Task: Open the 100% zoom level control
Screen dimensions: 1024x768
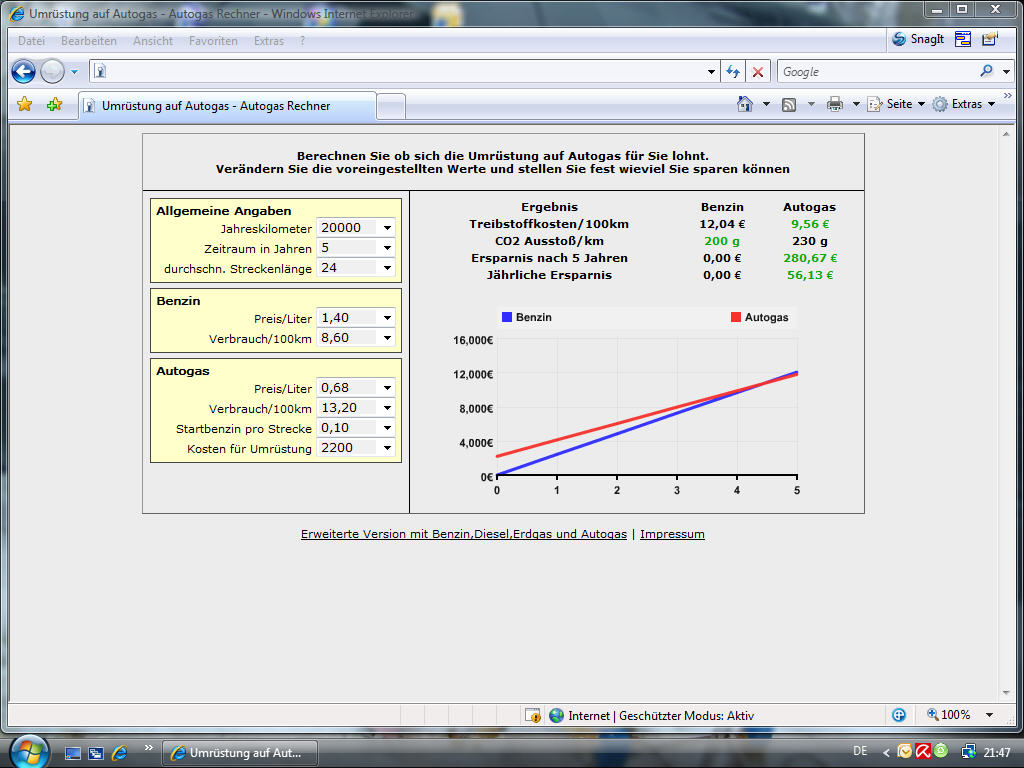Action: [955, 715]
